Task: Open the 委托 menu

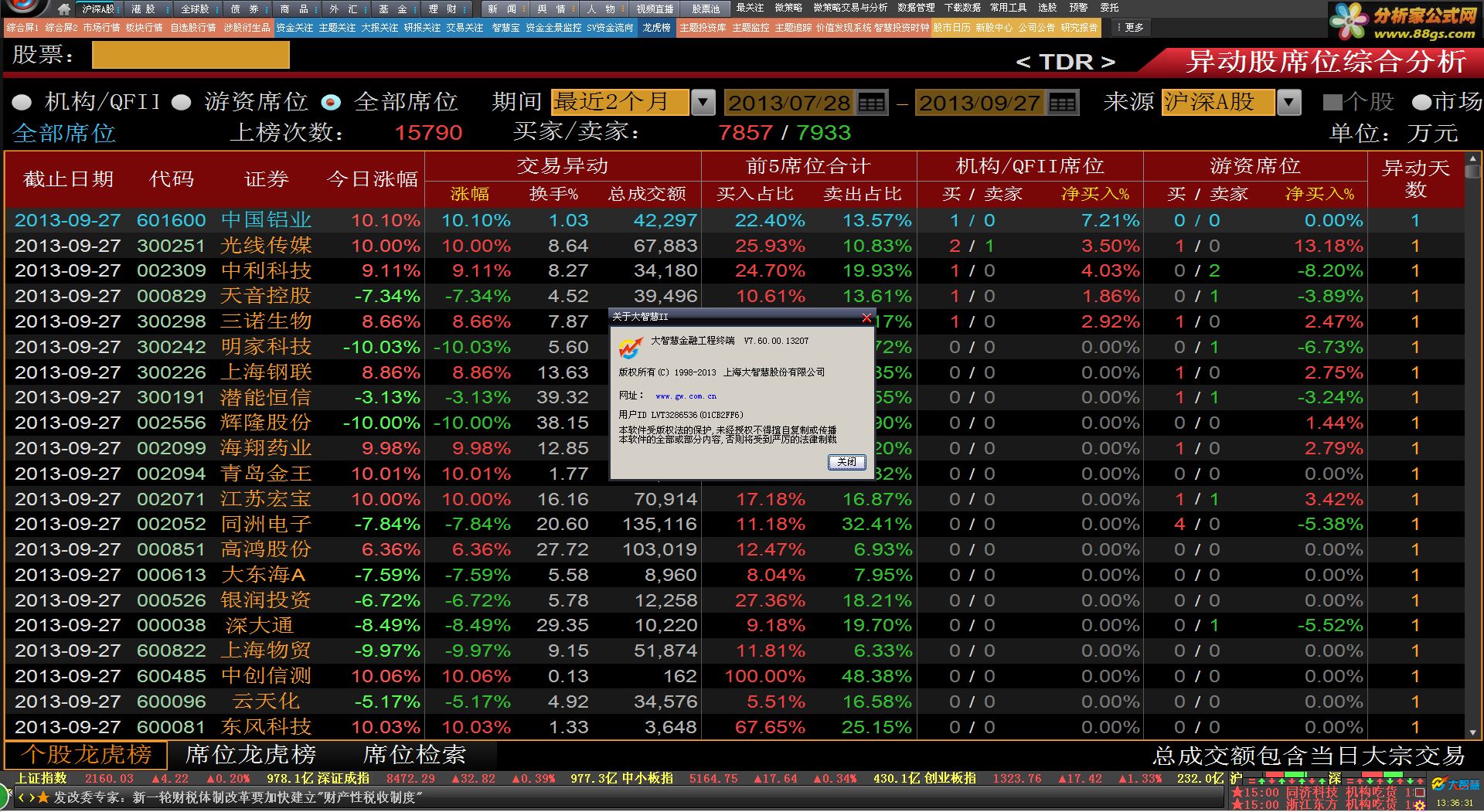Action: pos(1109,8)
